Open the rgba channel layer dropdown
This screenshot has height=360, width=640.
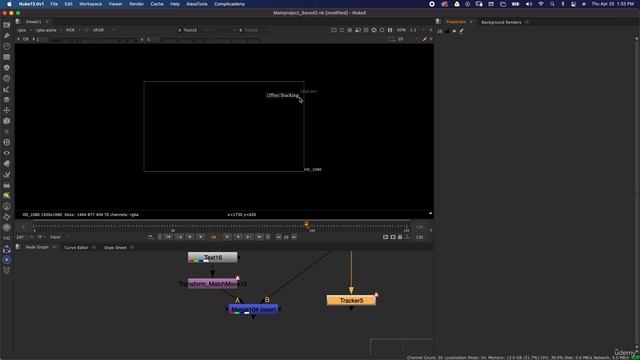[24, 30]
